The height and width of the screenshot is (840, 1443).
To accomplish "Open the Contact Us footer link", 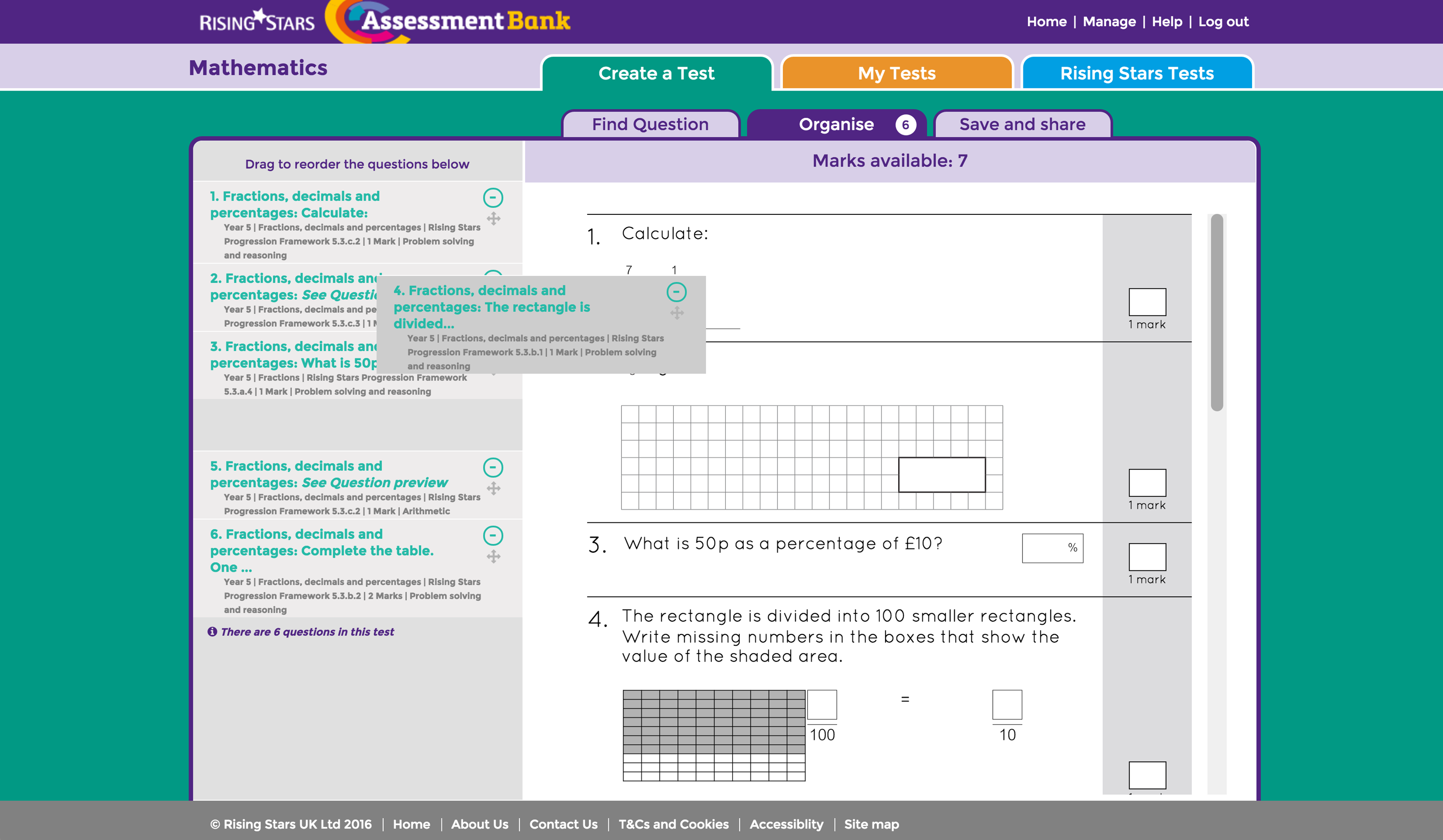I will (x=564, y=824).
